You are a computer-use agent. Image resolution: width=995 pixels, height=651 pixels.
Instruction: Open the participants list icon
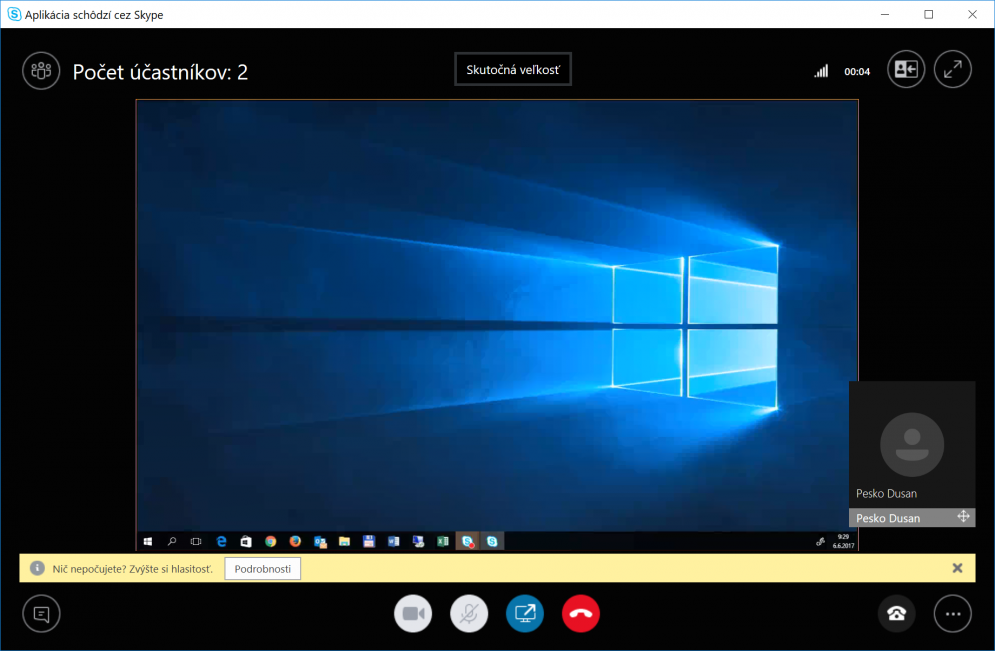41,70
